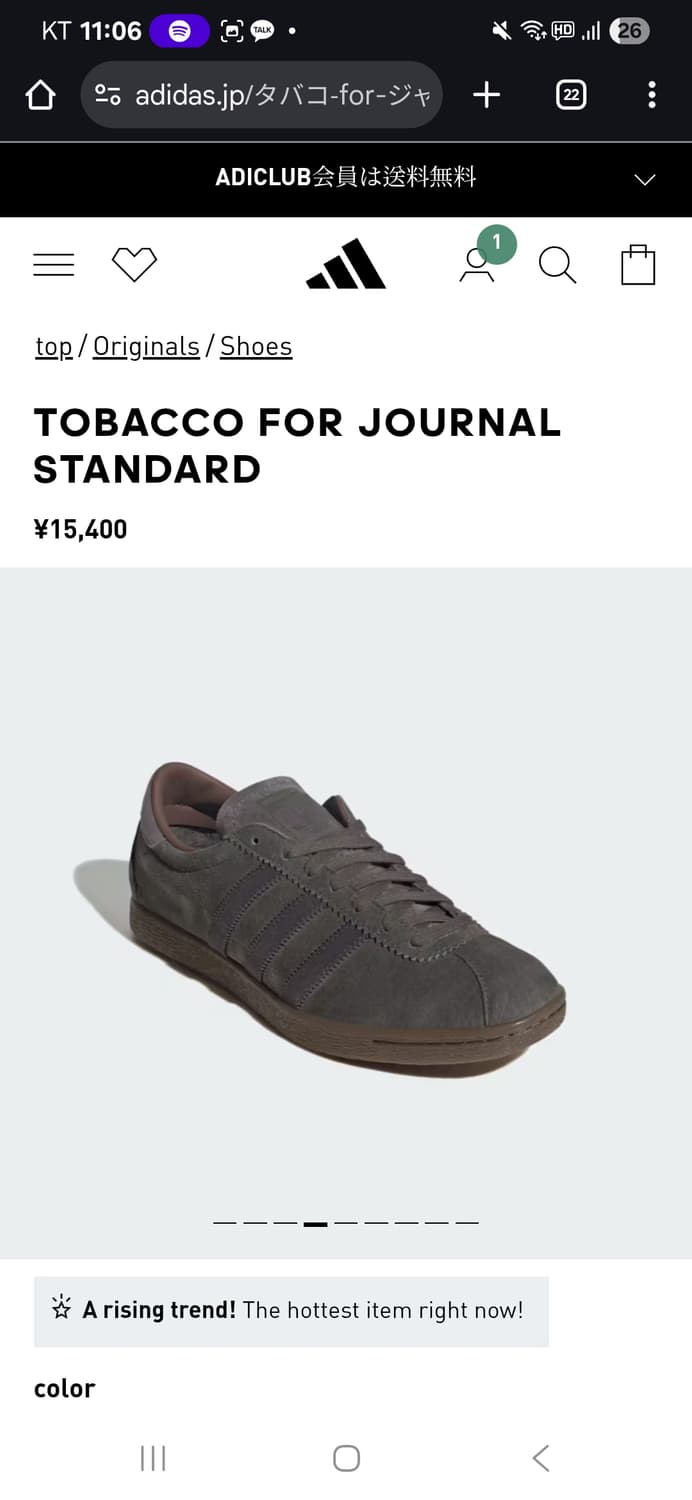The image size is (692, 1500).
Task: Tap the Android back navigation button
Action: click(x=541, y=1458)
